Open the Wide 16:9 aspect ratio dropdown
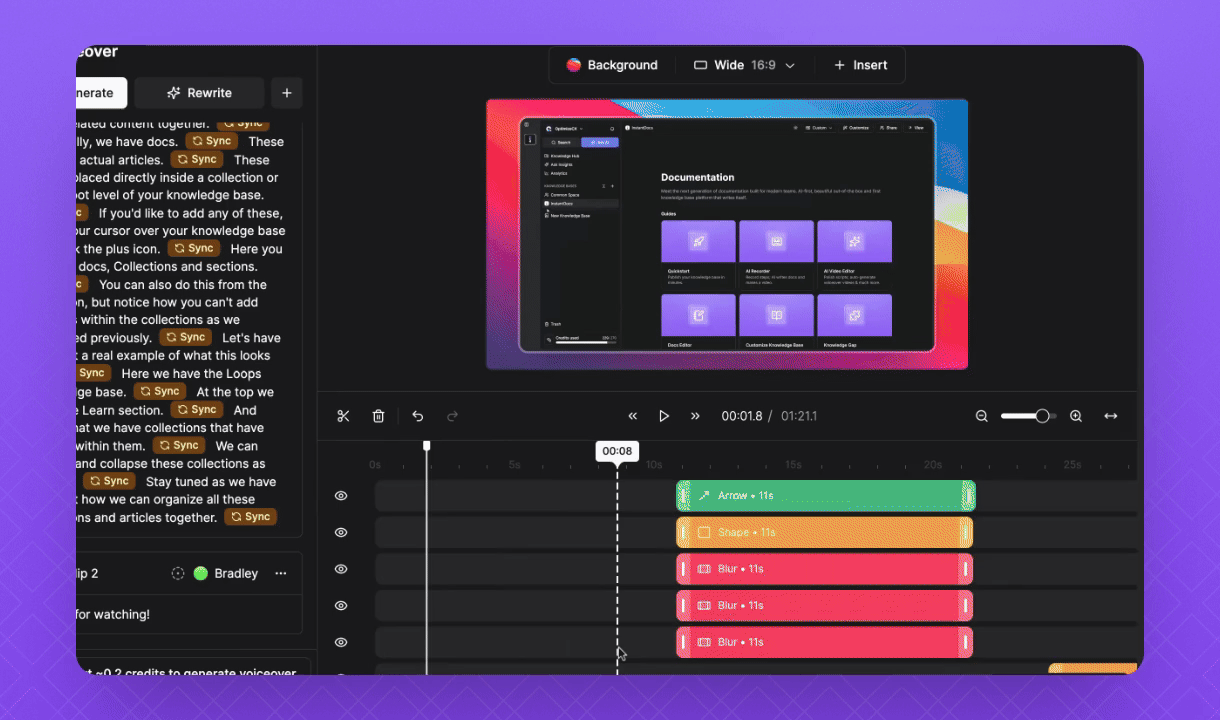The image size is (1220, 720). 745,65
